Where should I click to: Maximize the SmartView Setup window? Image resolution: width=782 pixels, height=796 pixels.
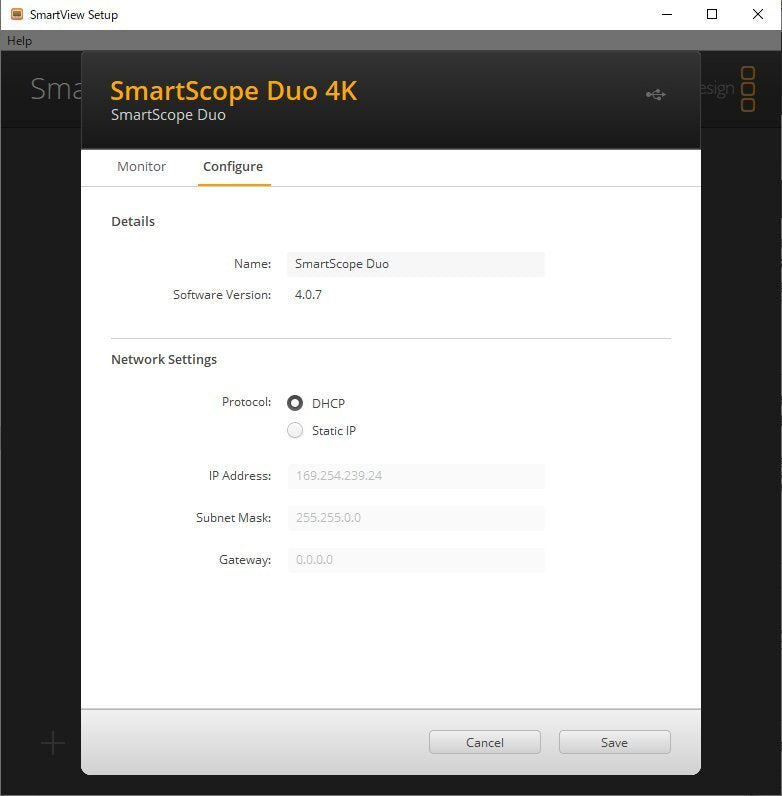coord(712,14)
